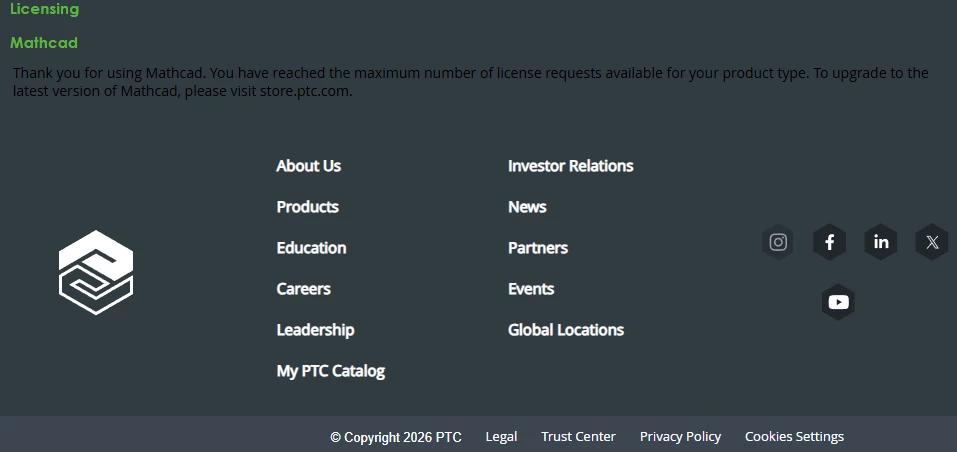Open the Leadership link
Image resolution: width=957 pixels, height=452 pixels.
click(x=315, y=330)
